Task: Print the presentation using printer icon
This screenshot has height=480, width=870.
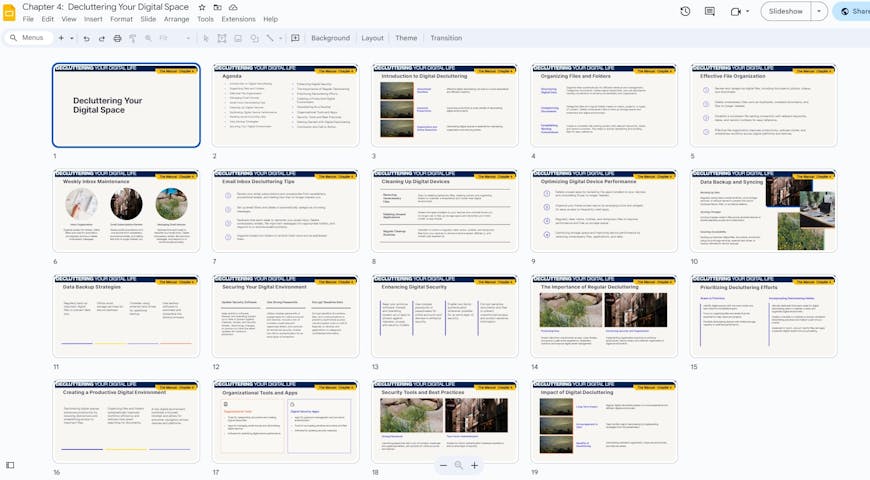Action: click(118, 38)
